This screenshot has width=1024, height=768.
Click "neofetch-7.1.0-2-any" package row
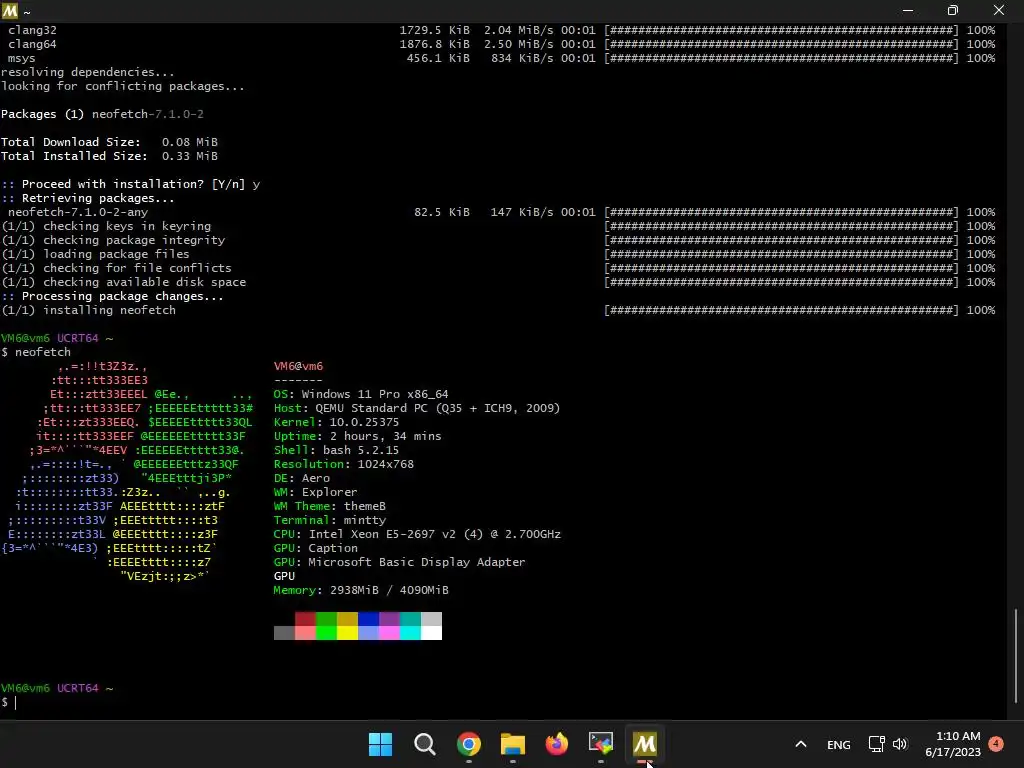tap(502, 212)
